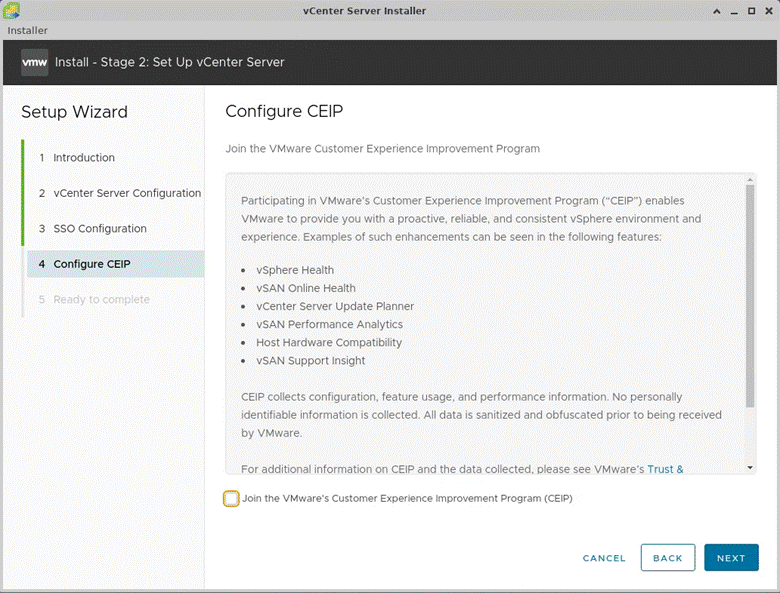780x593 pixels.
Task: Click the scroll down arrow in CEIP text box
Action: point(750,468)
